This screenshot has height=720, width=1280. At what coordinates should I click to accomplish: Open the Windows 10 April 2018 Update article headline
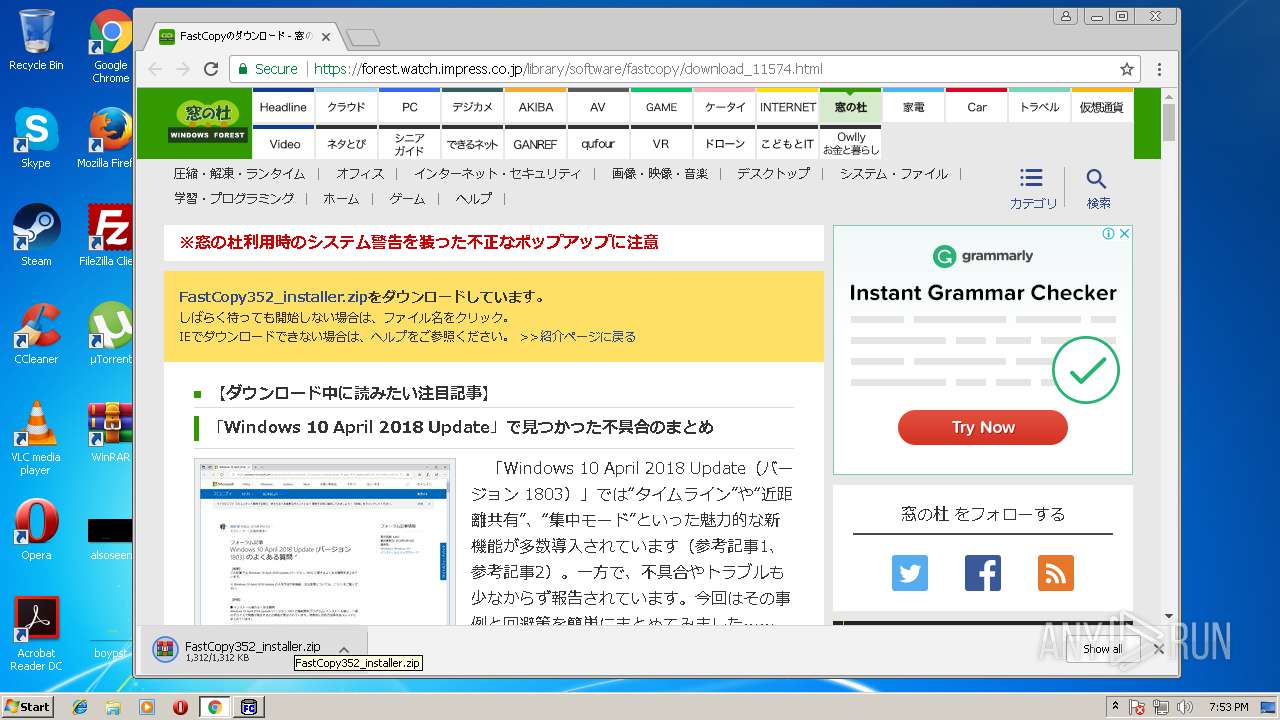463,427
